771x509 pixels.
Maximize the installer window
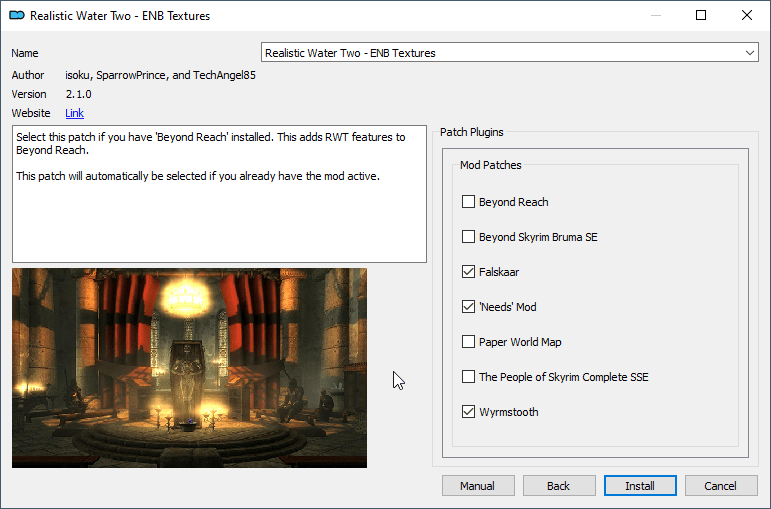(701, 15)
